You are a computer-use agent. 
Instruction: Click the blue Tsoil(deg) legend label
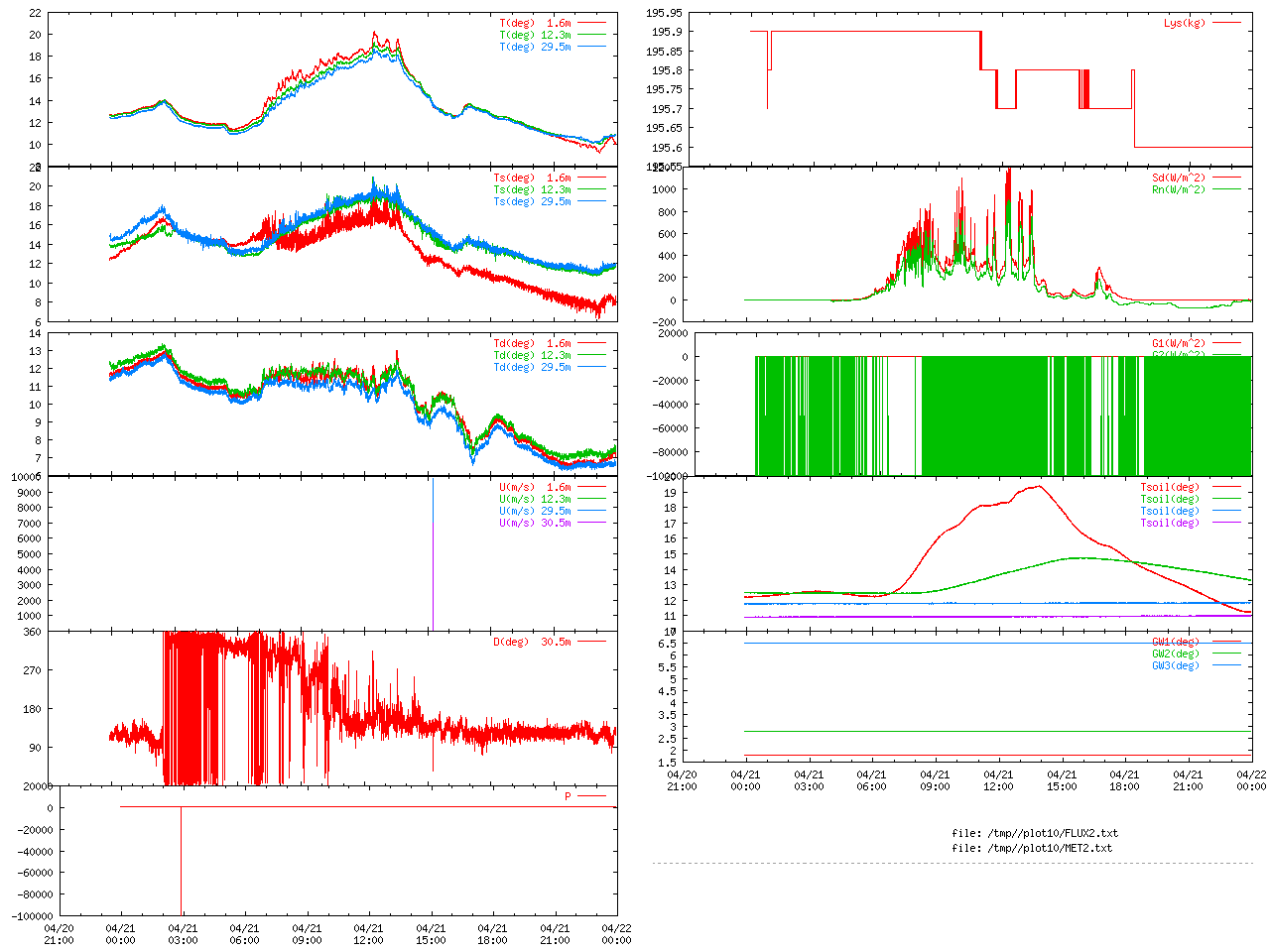pos(1170,511)
